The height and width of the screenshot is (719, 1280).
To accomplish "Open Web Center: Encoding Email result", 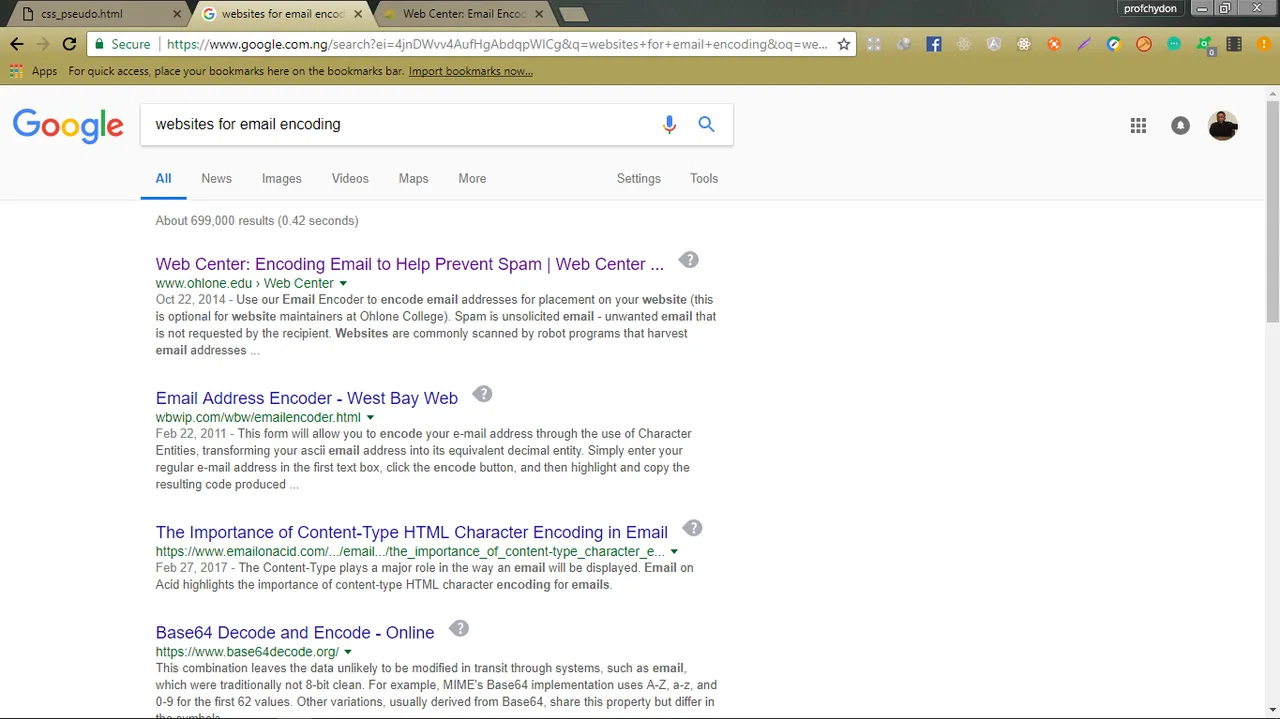I will (x=409, y=264).
